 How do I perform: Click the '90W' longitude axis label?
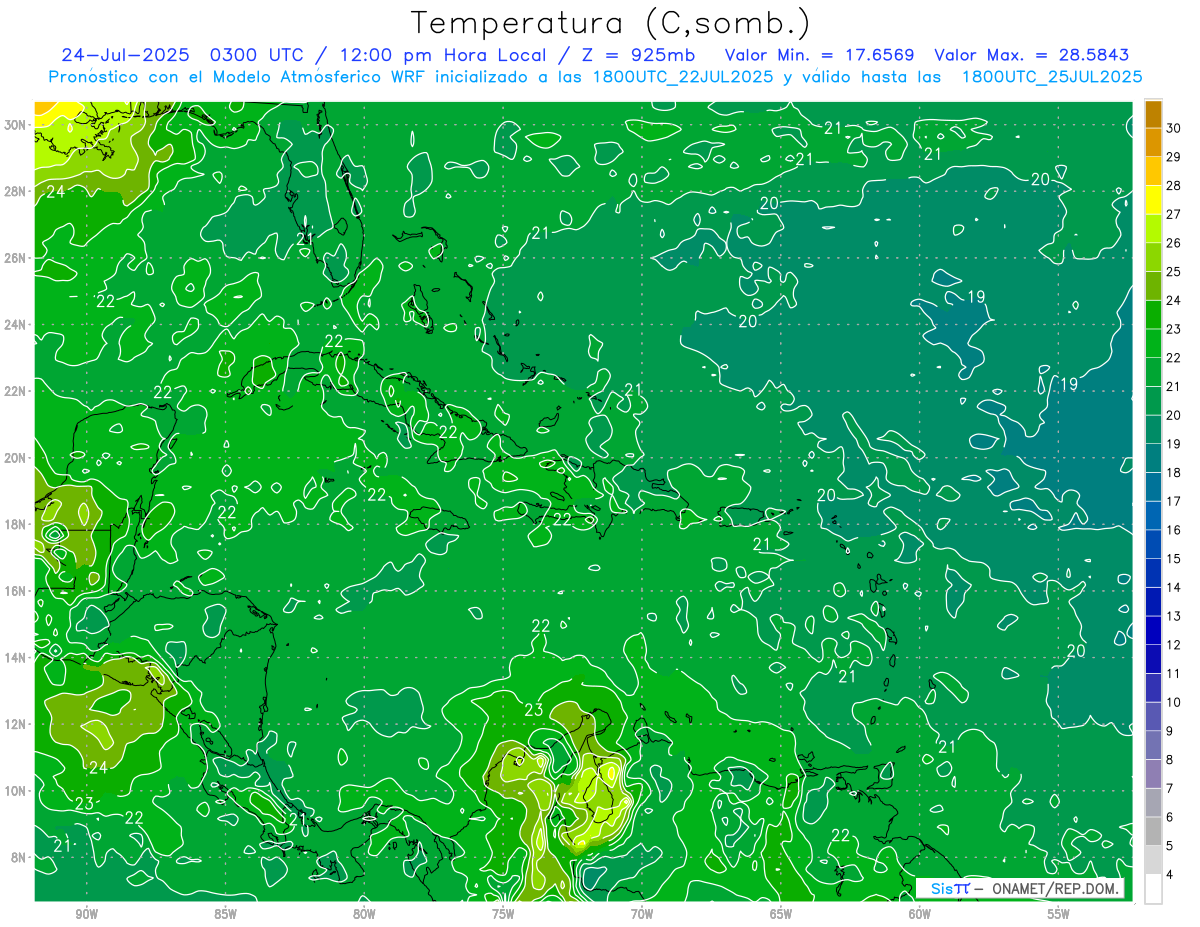pos(86,914)
